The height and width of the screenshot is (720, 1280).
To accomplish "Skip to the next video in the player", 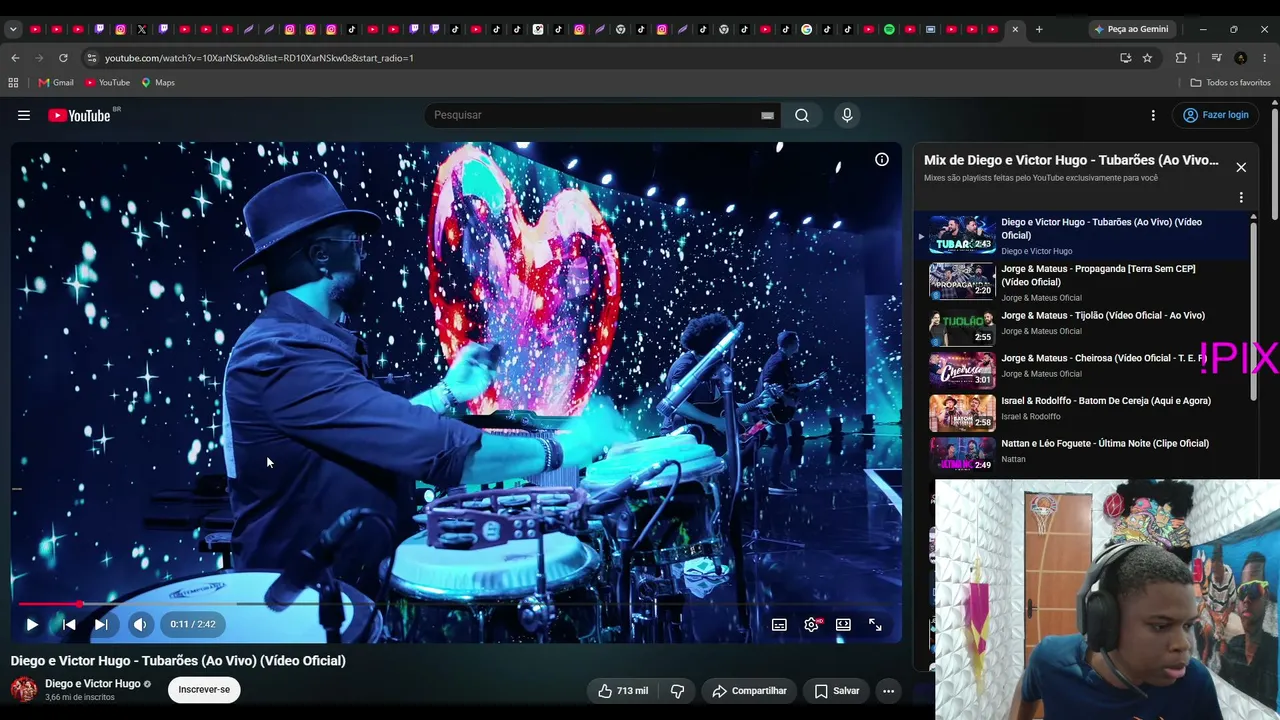I will click(101, 624).
